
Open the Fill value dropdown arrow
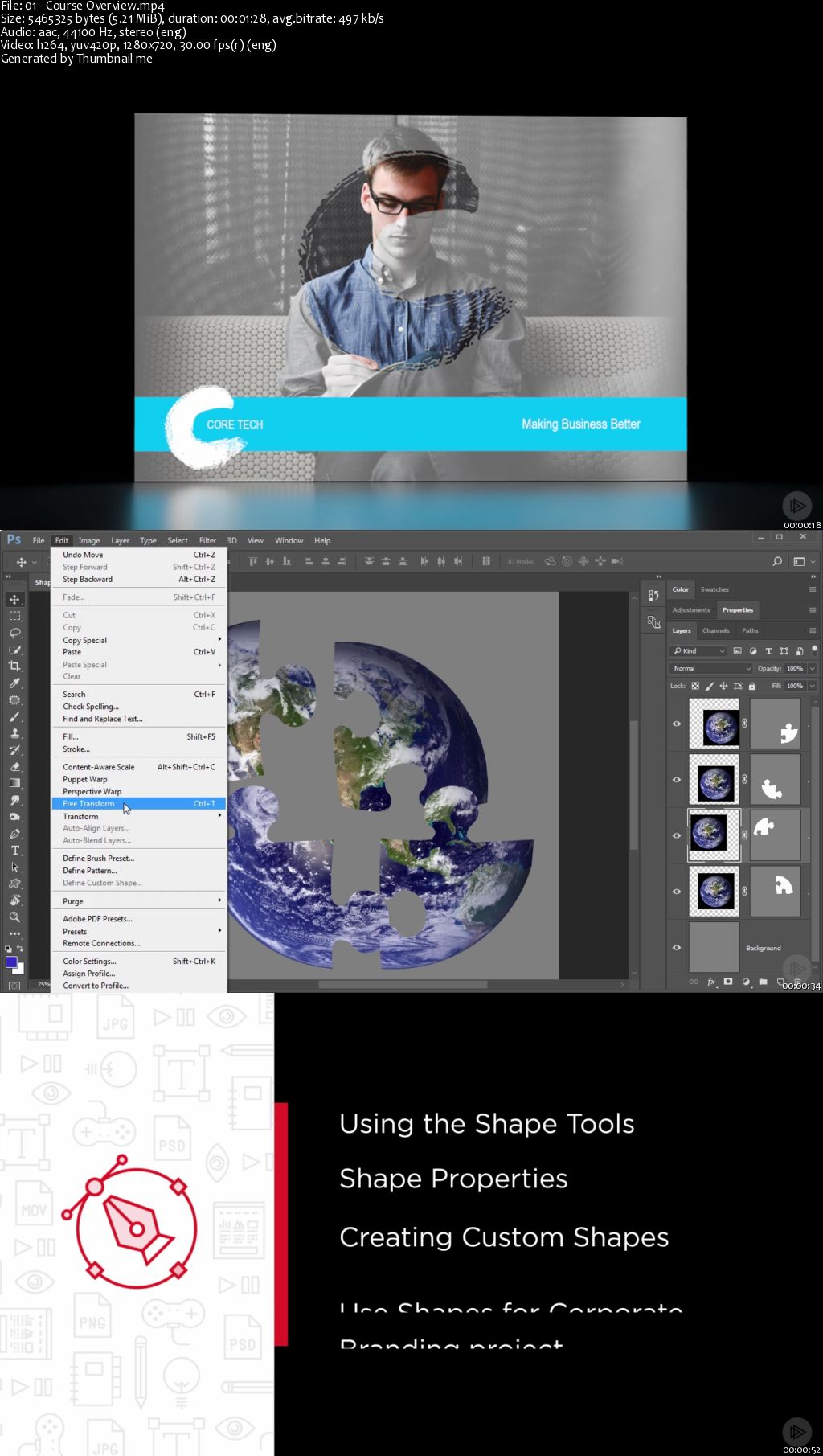click(813, 686)
